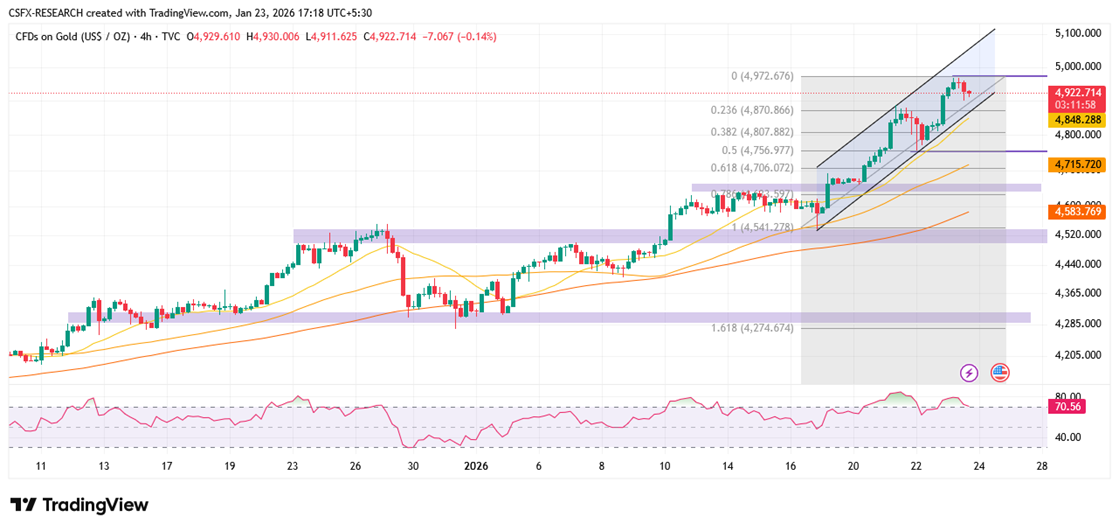1119x531 pixels.
Task: Click the orange moving average label 4,715.720
Action: (1078, 165)
